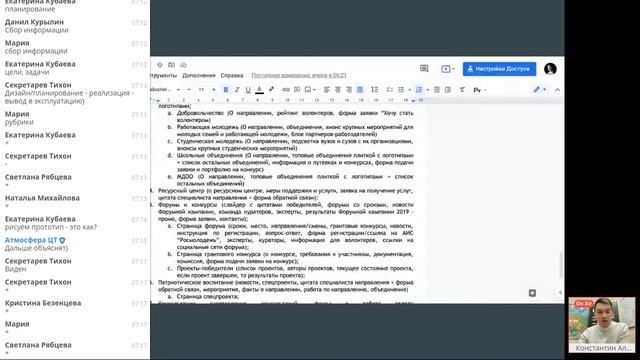Click the move-to-folder icon

click(x=171, y=65)
